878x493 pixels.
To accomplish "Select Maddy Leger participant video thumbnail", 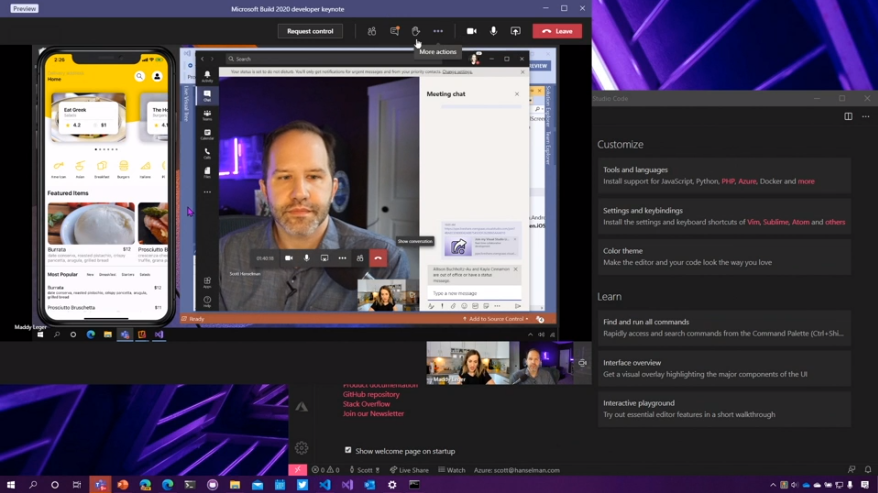I will point(468,363).
